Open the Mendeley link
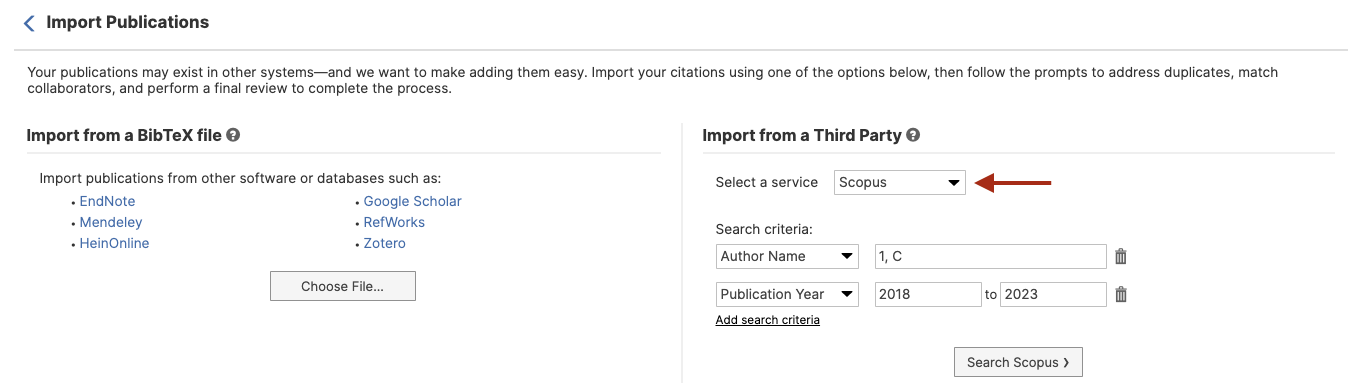 [x=111, y=222]
